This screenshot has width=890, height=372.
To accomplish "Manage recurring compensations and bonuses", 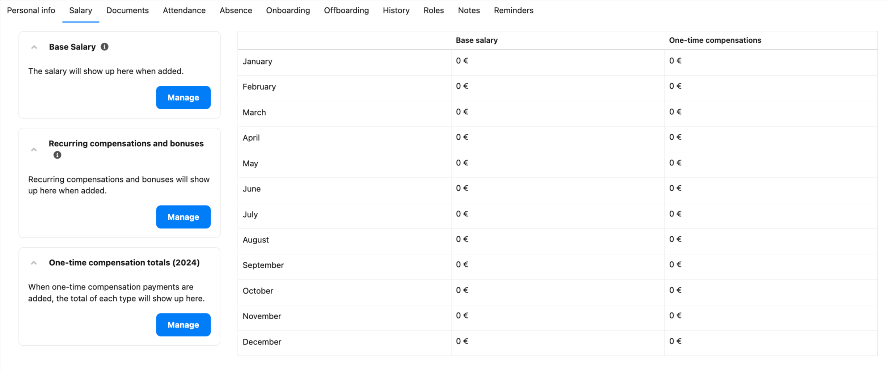I will 183,217.
